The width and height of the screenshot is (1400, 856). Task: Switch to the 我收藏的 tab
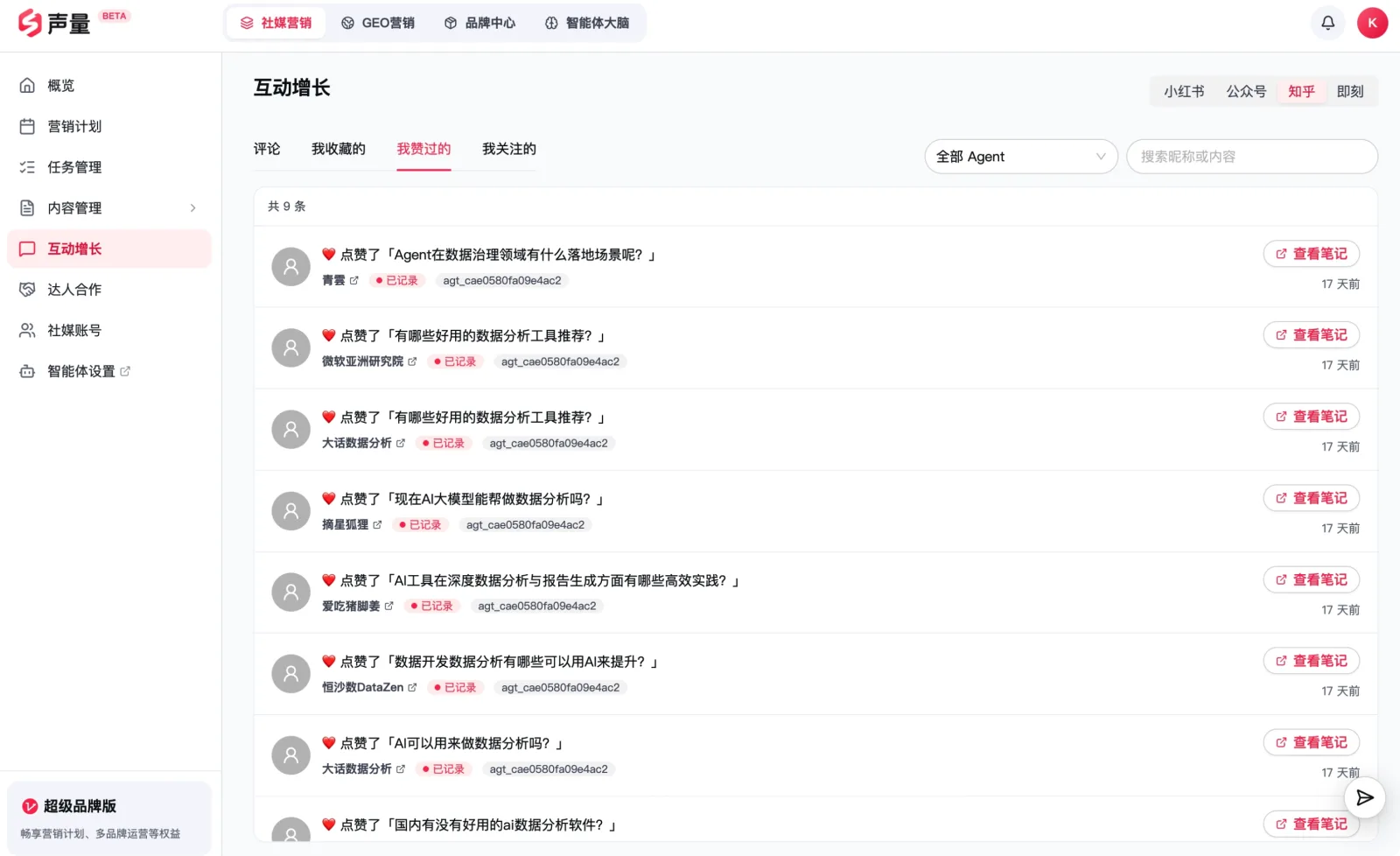pyautogui.click(x=339, y=149)
